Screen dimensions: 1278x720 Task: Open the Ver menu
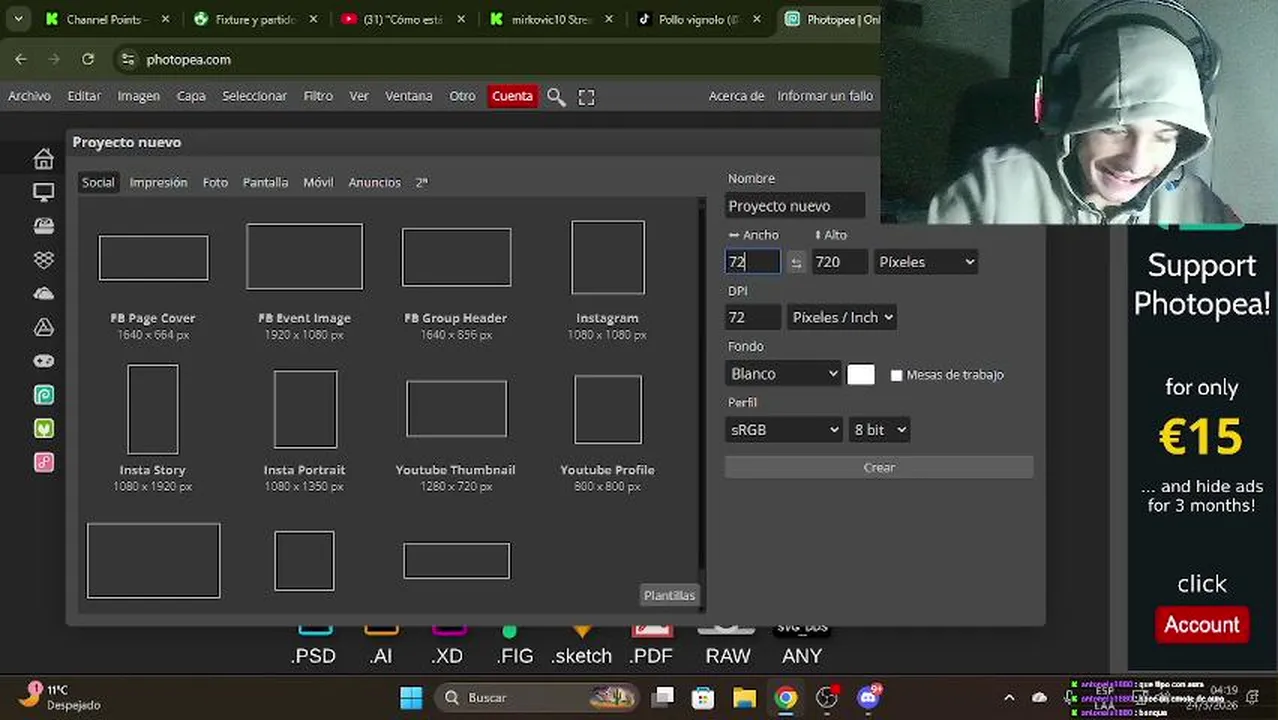coord(359,96)
